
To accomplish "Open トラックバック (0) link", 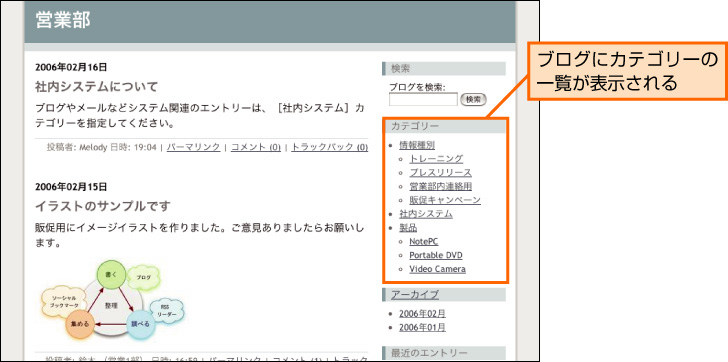I will point(330,147).
